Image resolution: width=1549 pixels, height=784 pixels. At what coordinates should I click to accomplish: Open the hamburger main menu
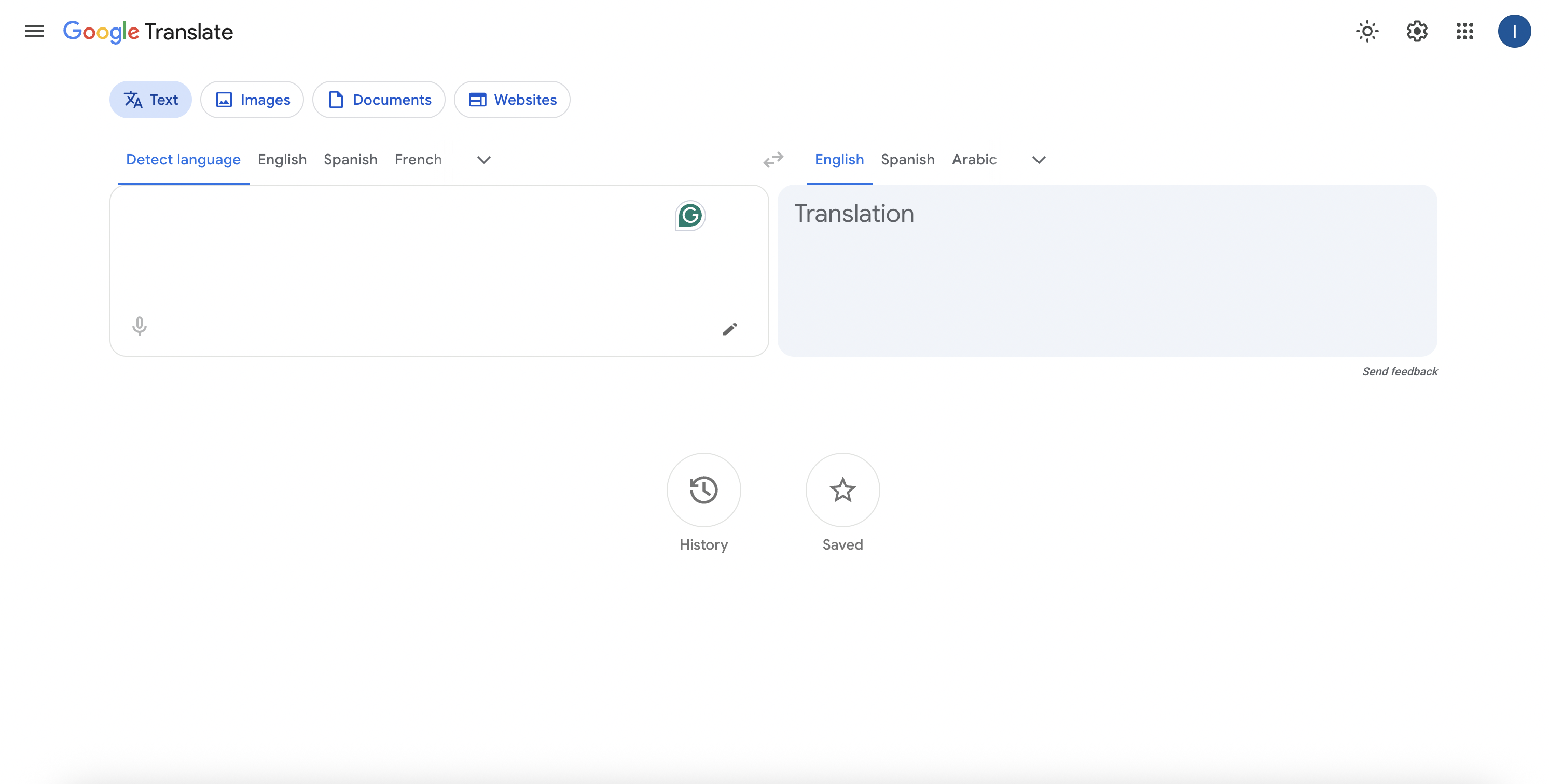34,31
